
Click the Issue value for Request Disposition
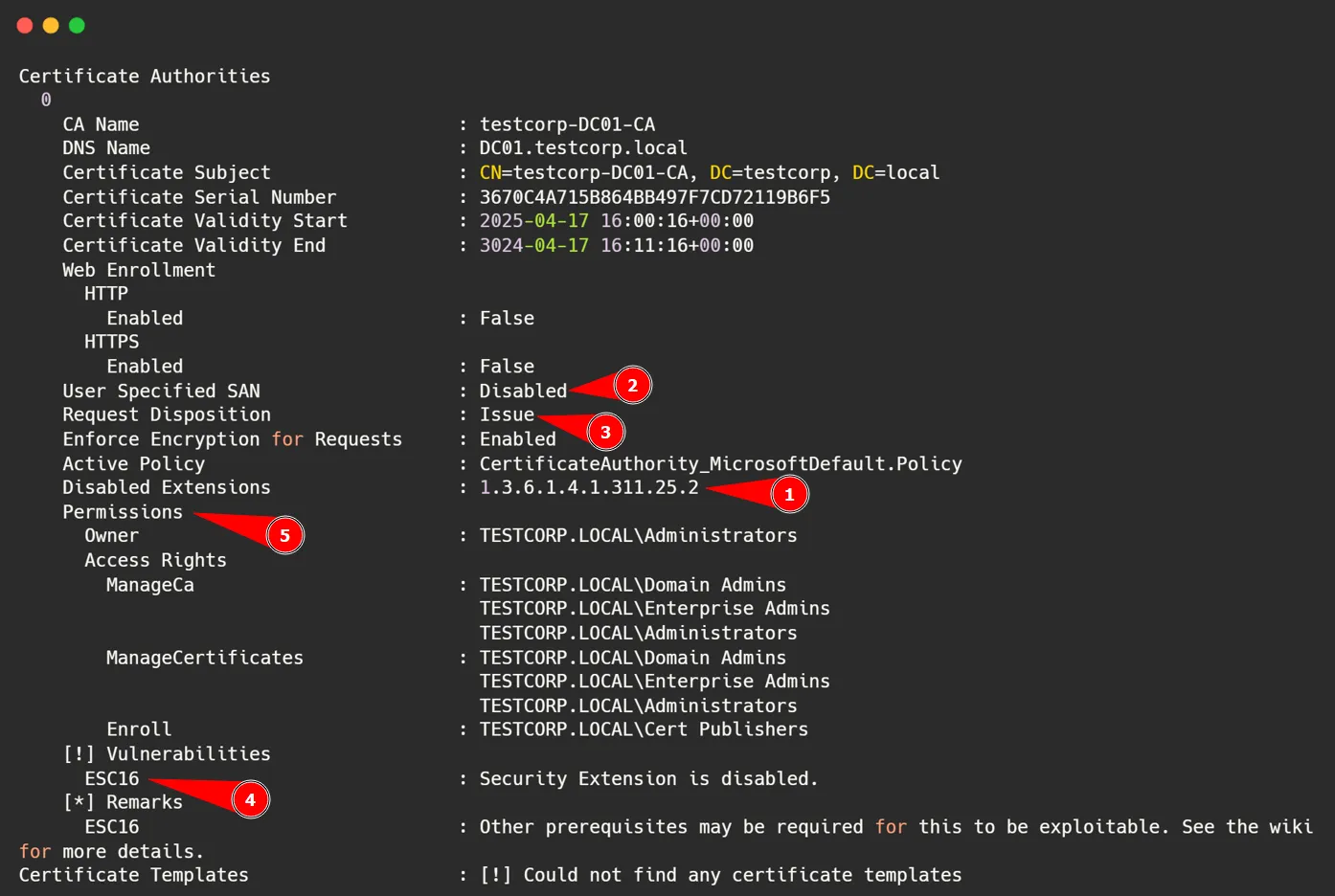tap(507, 414)
